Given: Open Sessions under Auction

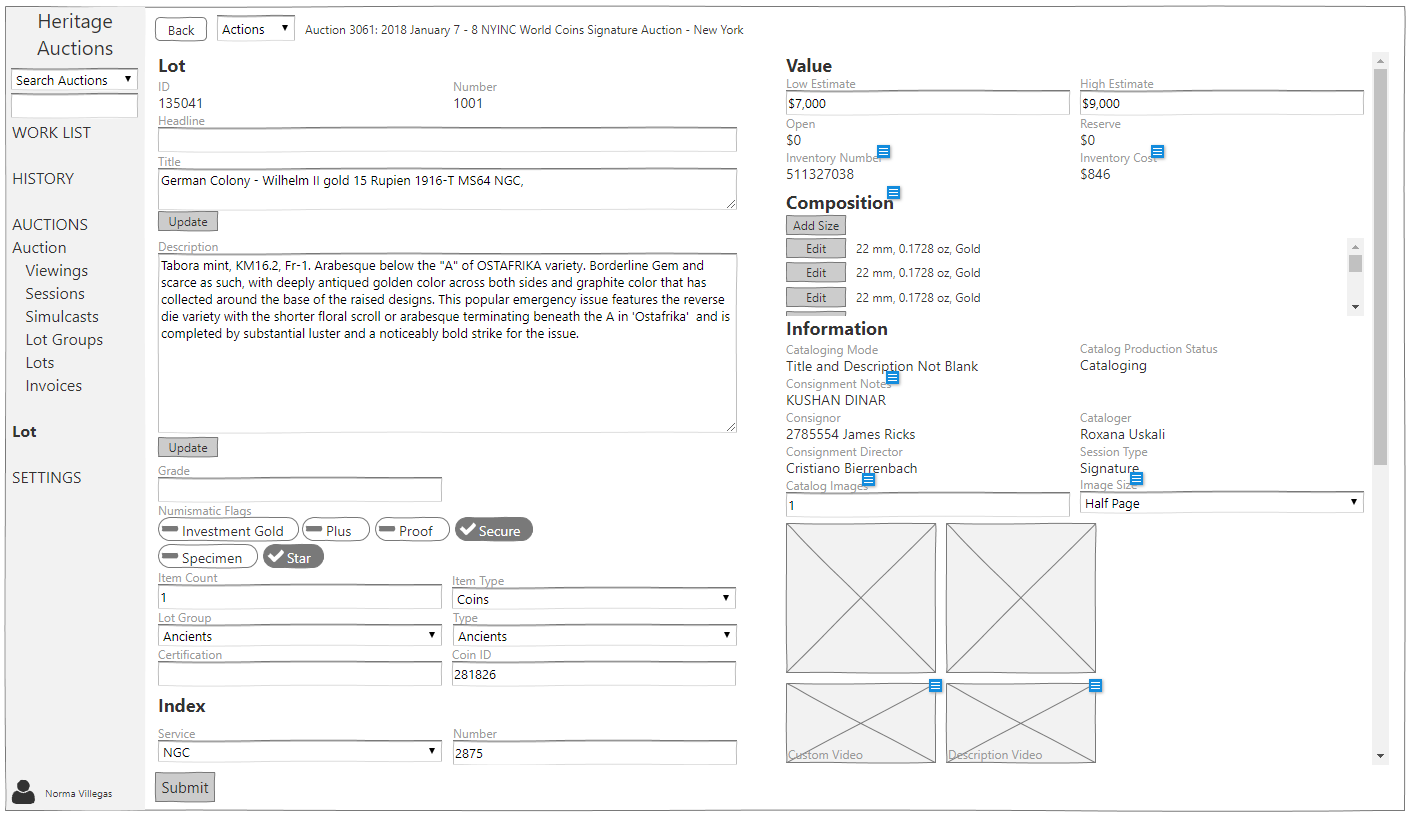Looking at the screenshot, I should click(55, 294).
